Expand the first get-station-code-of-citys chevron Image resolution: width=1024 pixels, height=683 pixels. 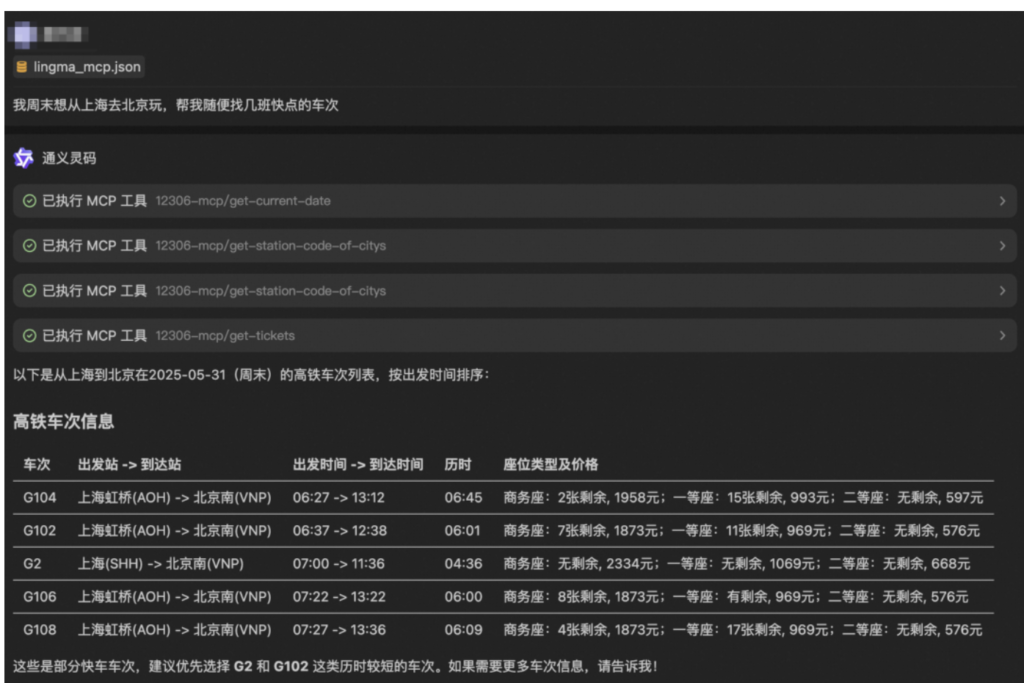coord(1002,246)
